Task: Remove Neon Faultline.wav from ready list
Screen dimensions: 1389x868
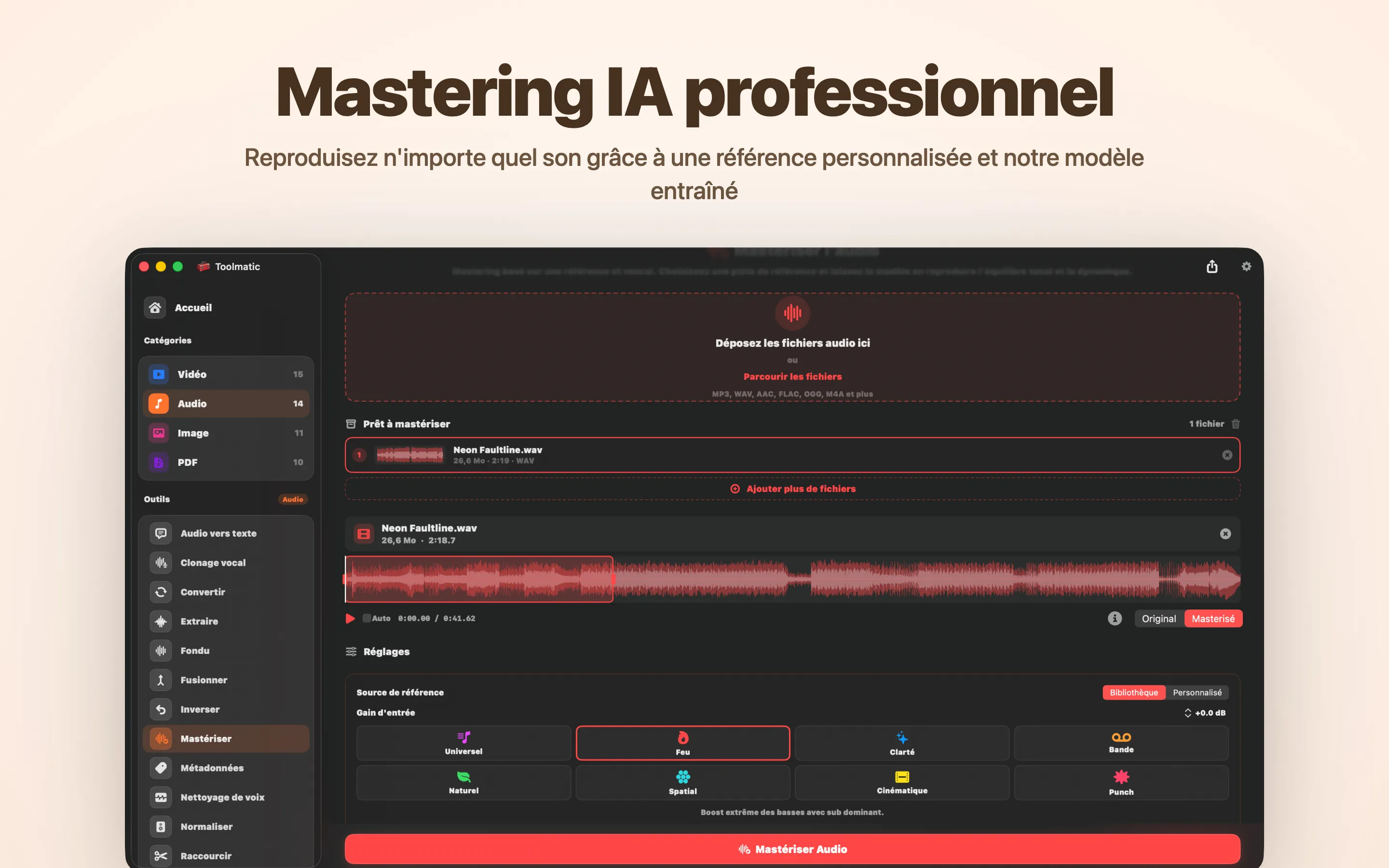Action: (1227, 455)
